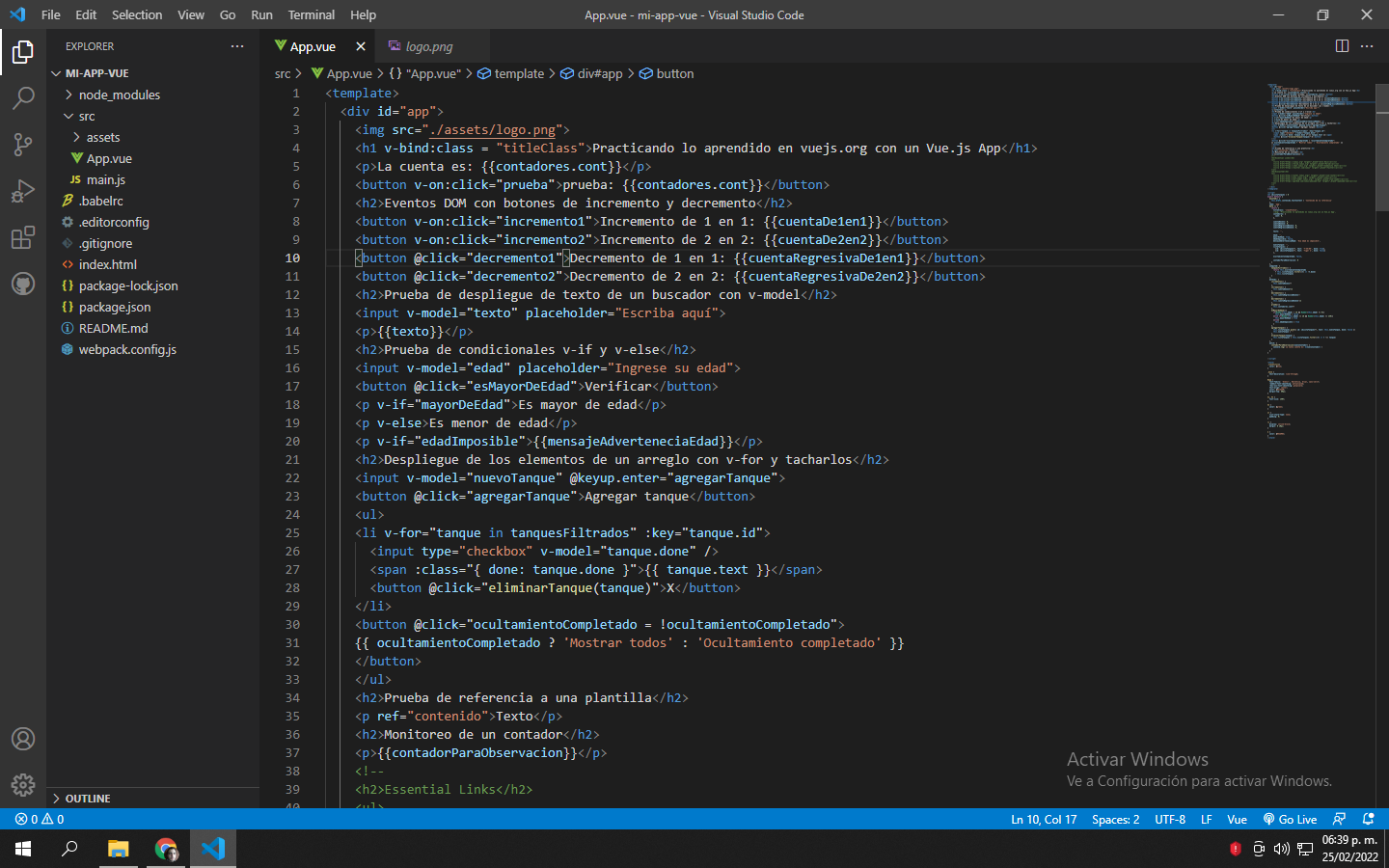Open Google Chrome from taskbar

click(166, 849)
